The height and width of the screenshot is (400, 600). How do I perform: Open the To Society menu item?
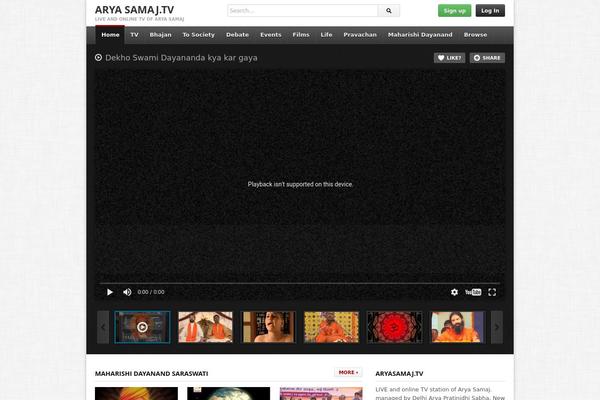199,35
